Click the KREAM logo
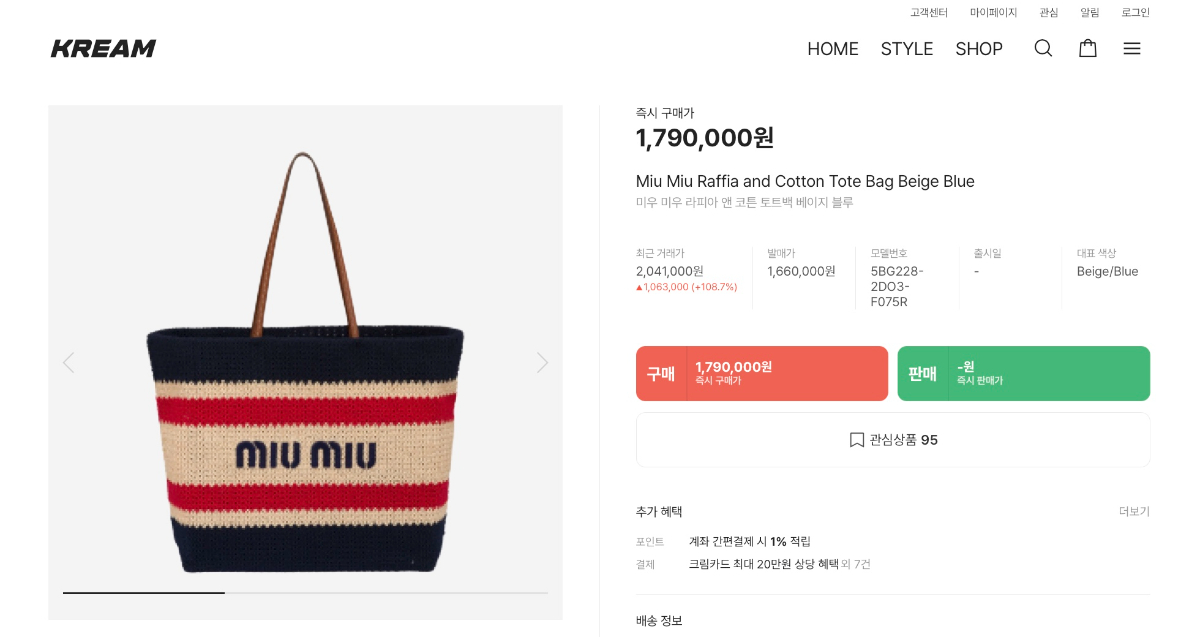 [103, 48]
